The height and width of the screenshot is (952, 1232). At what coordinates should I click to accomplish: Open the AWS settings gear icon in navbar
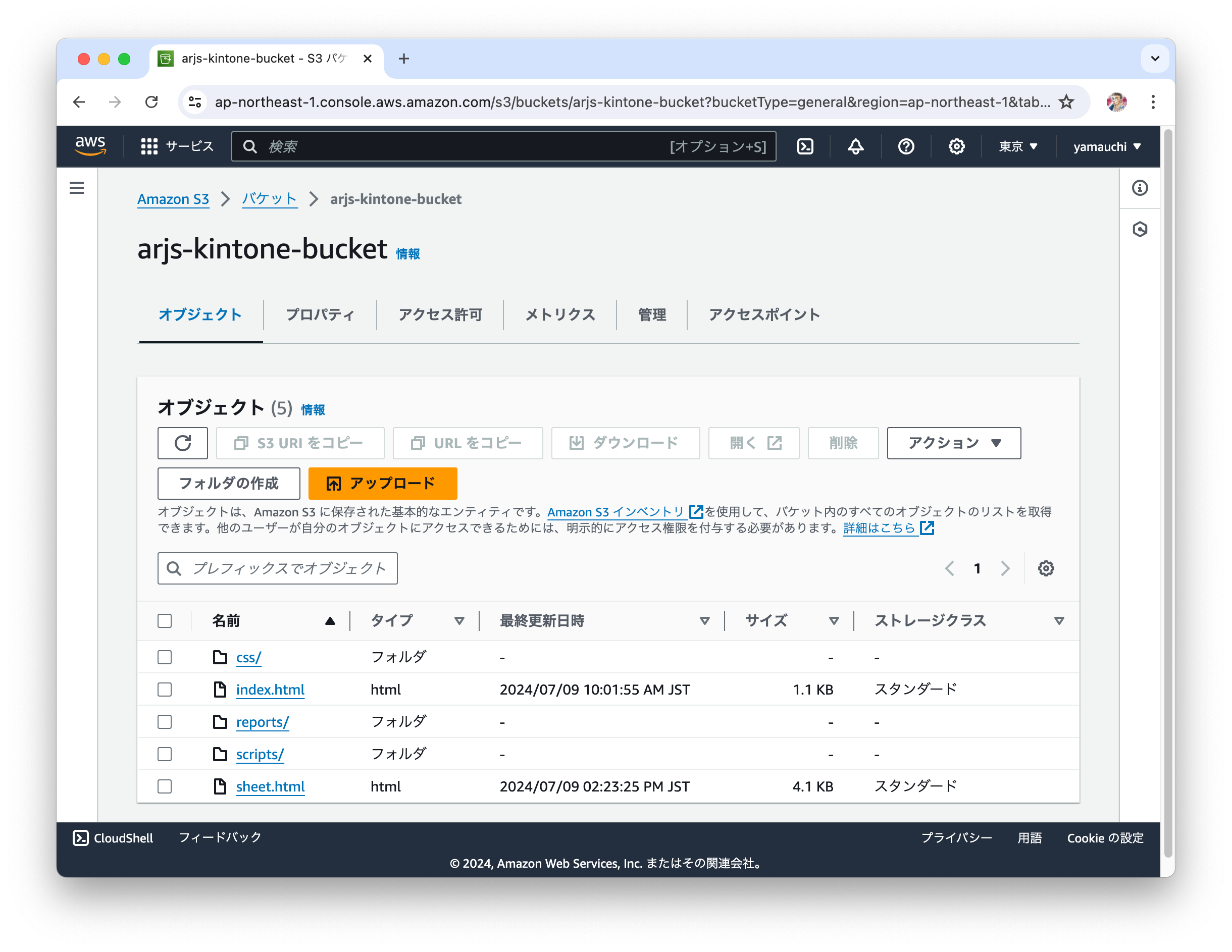pos(956,146)
